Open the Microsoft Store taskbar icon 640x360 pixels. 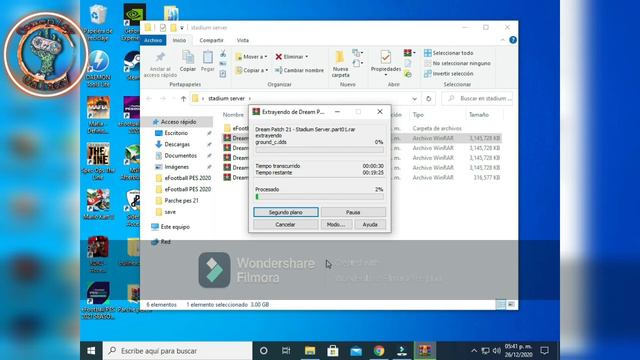(x=333, y=351)
